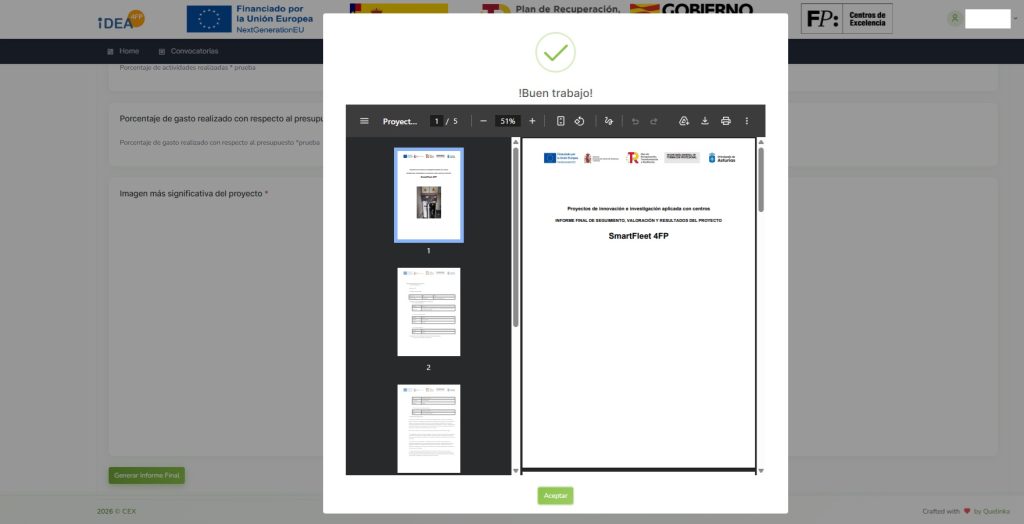
Task: Rotate the PDF counterclockwise
Action: [579, 121]
